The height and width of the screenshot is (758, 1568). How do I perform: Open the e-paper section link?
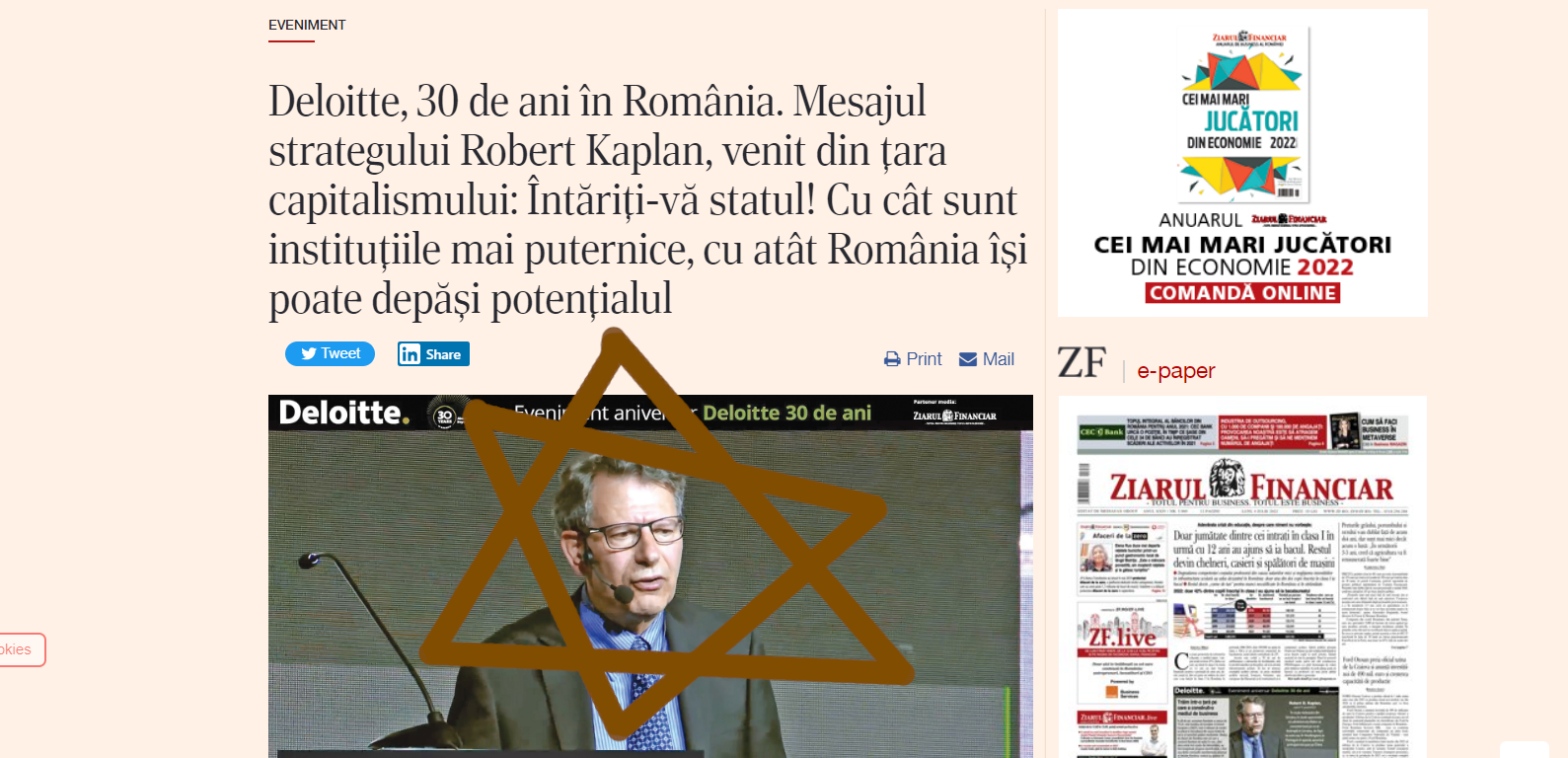(1176, 371)
